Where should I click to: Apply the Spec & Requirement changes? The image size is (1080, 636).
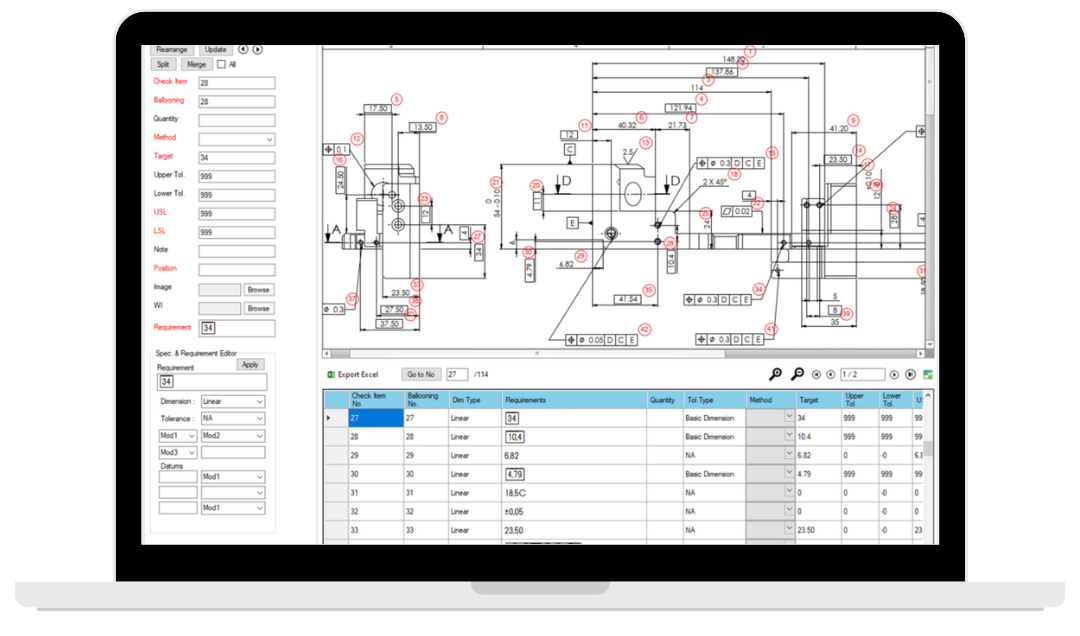click(250, 364)
